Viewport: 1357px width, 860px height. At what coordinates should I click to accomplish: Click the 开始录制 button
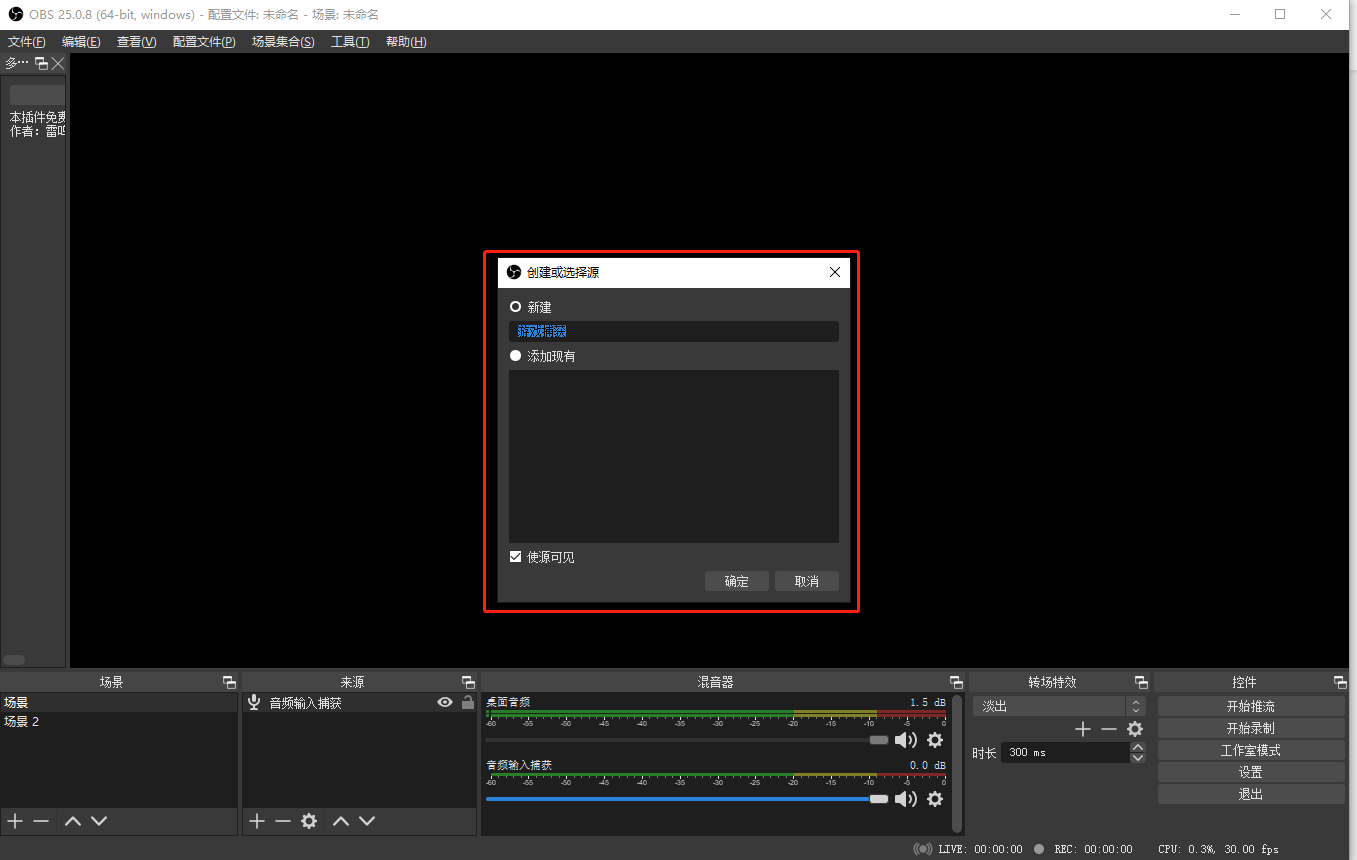click(x=1250, y=728)
